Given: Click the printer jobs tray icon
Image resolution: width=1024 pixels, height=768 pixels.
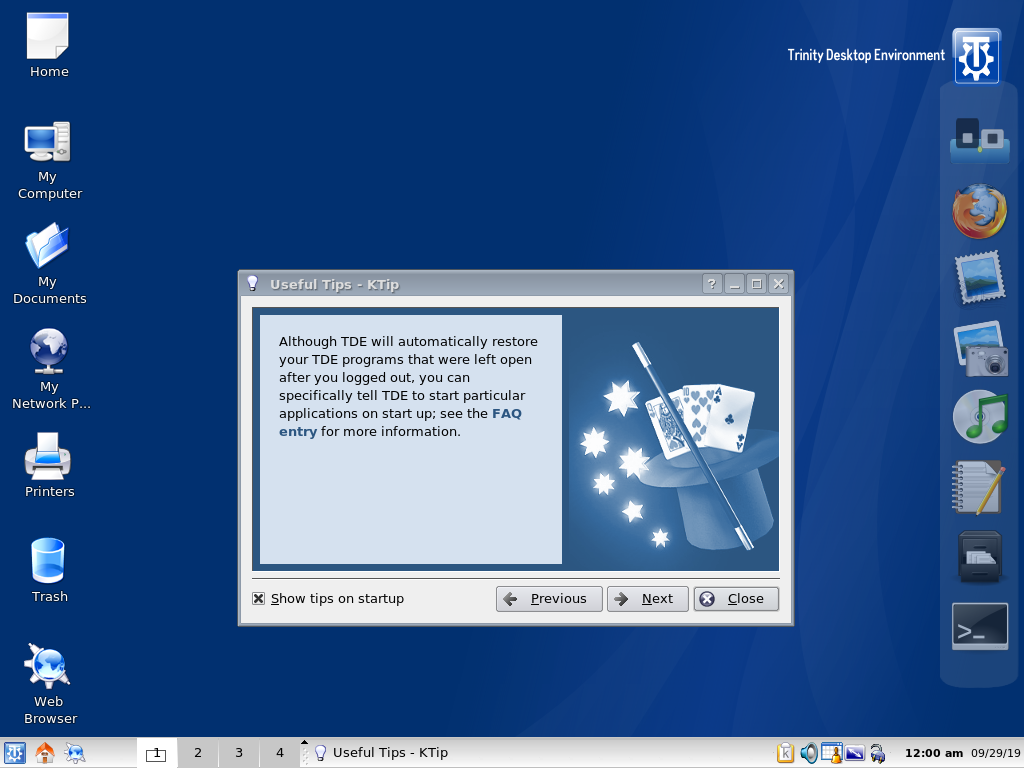Looking at the screenshot, I should [x=878, y=753].
